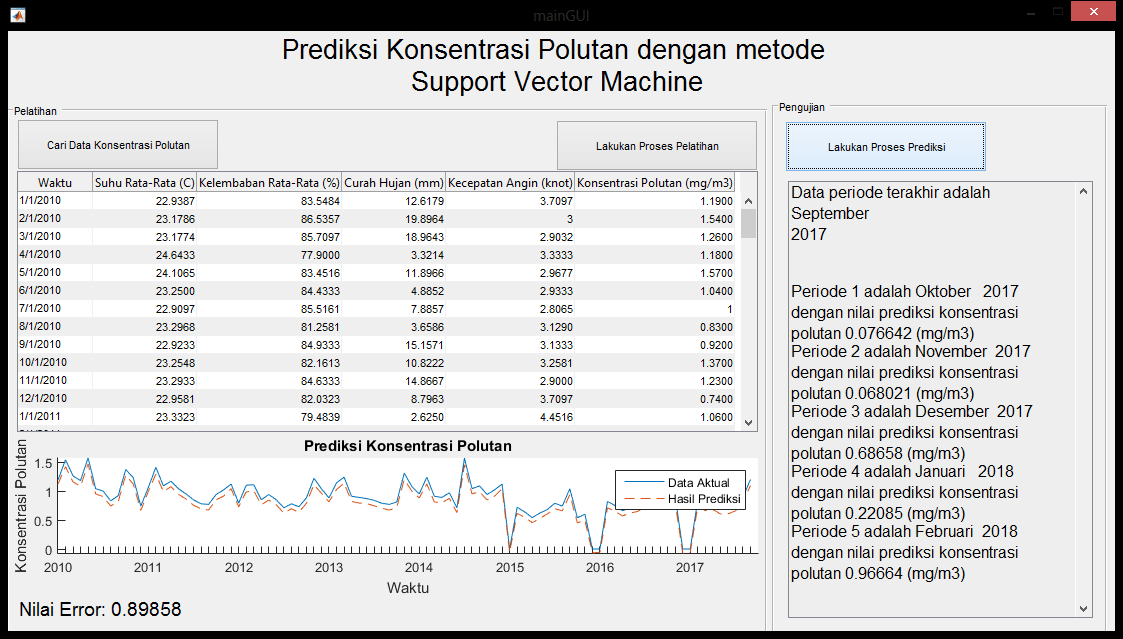Select Kecepatan Angin (knot) column header
The width and height of the screenshot is (1123, 639).
tap(510, 183)
